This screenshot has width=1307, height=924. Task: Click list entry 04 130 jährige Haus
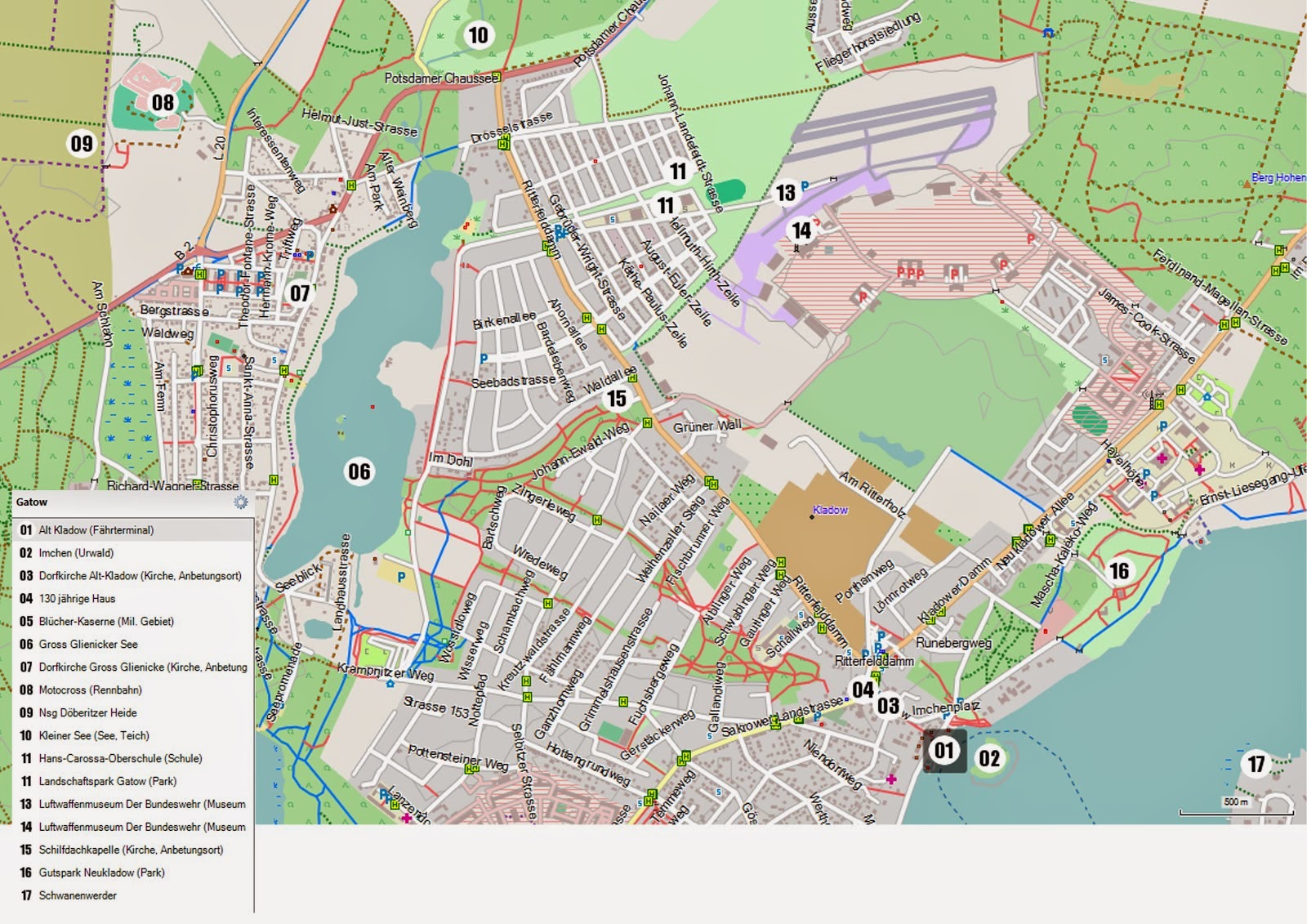click(x=132, y=599)
